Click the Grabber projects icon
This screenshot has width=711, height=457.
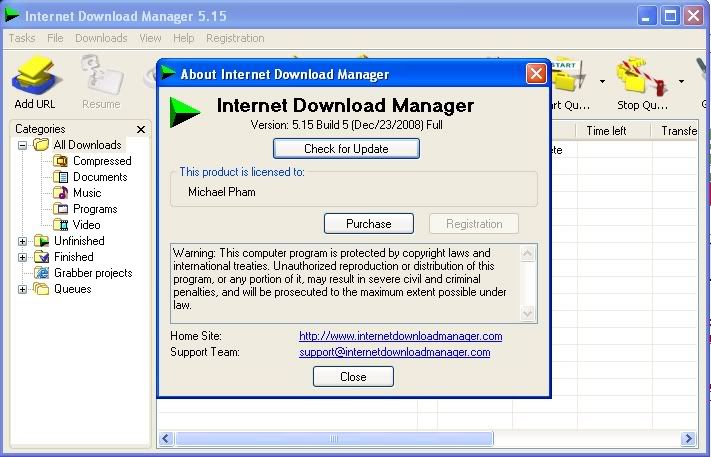[42, 273]
